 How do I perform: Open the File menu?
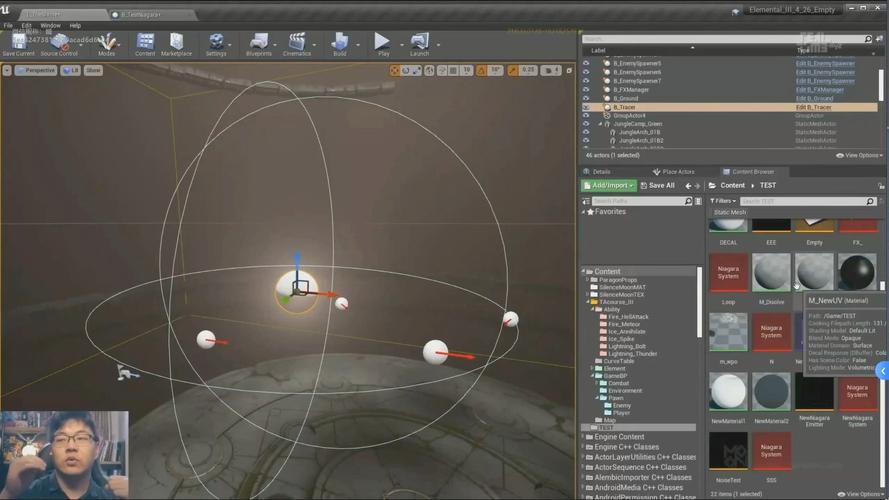8,26
